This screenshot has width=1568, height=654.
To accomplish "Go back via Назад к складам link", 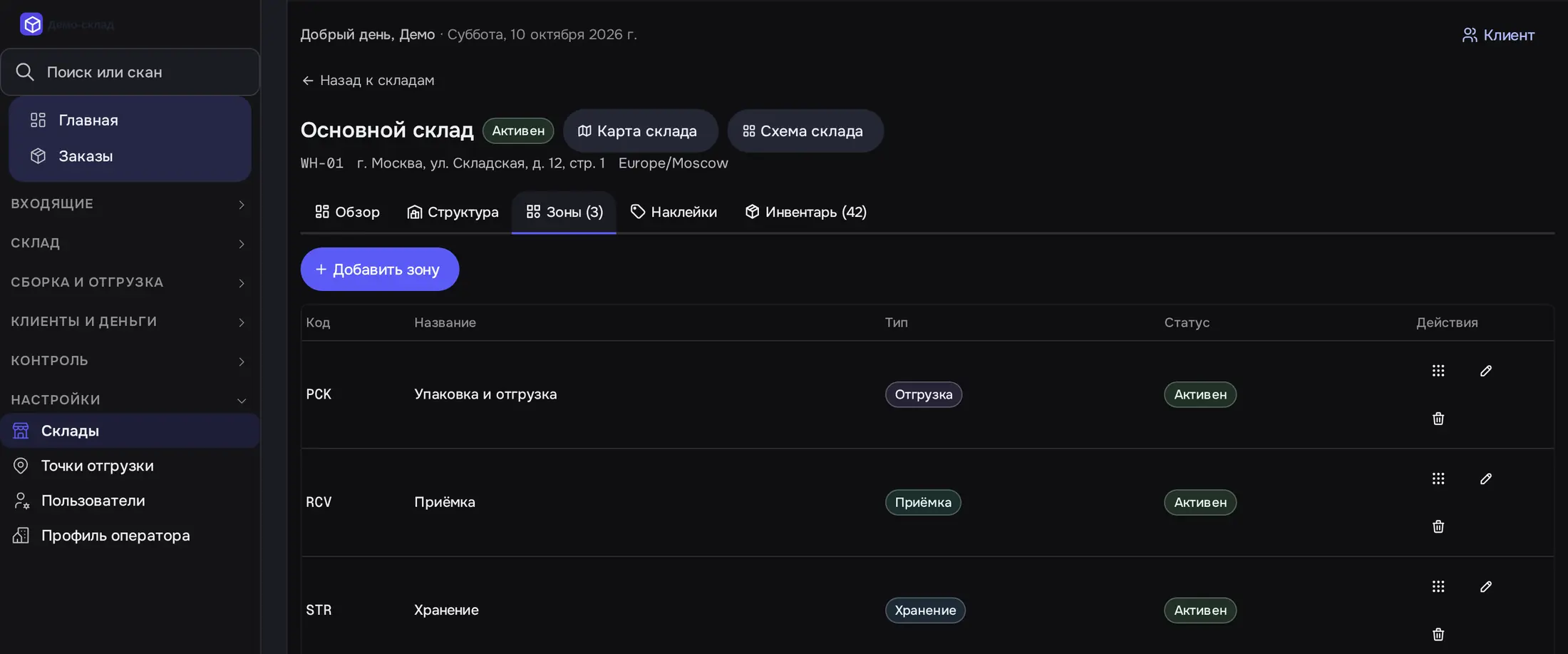I will pyautogui.click(x=368, y=81).
